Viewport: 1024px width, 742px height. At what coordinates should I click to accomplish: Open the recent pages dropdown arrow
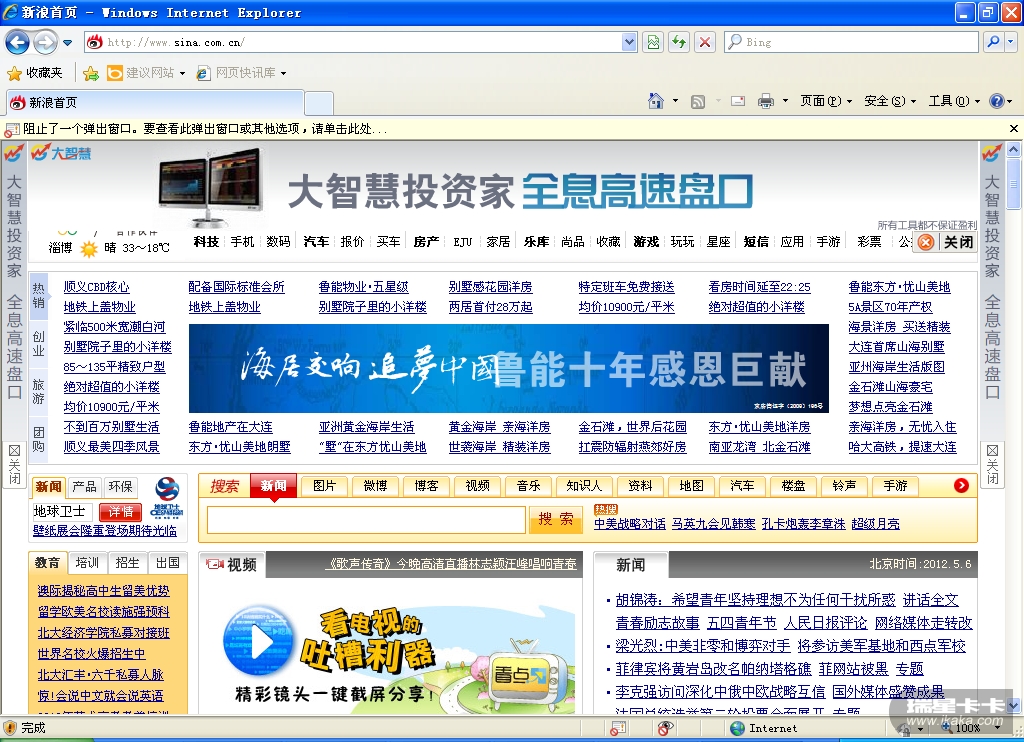click(x=67, y=43)
